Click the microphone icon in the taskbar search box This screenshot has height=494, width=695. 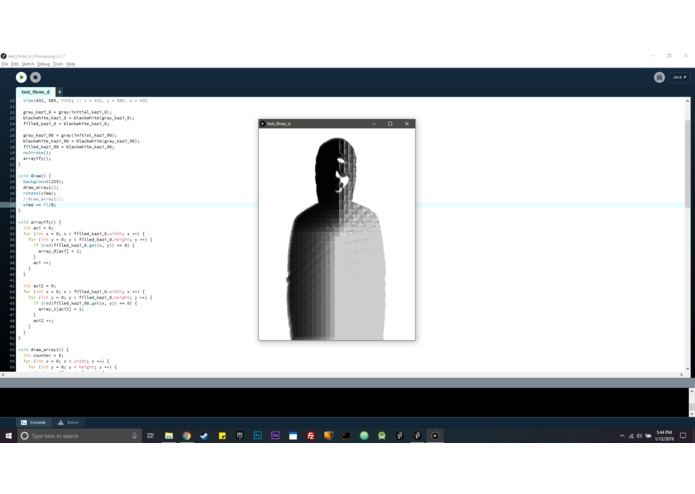click(134, 436)
